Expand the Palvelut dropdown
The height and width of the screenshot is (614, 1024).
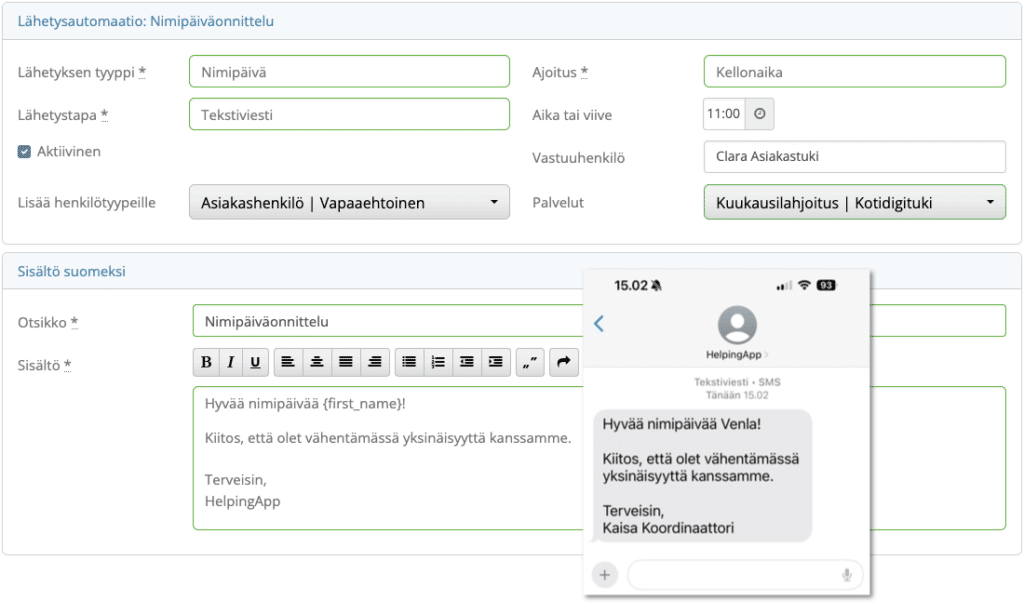point(854,203)
